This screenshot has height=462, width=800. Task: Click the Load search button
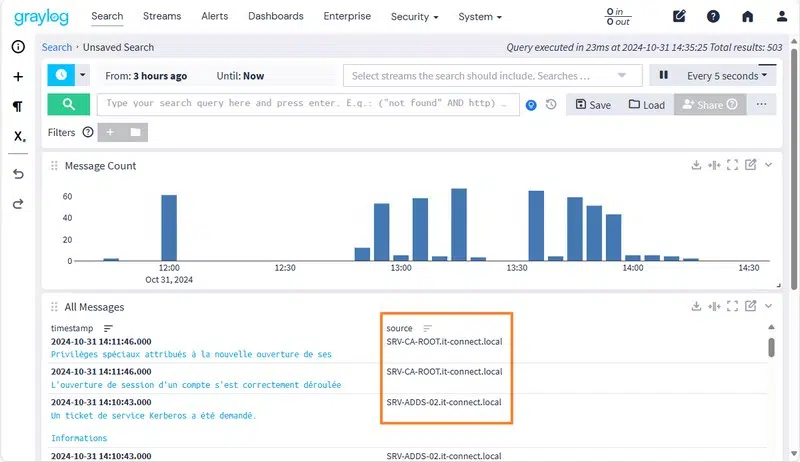pyautogui.click(x=646, y=104)
